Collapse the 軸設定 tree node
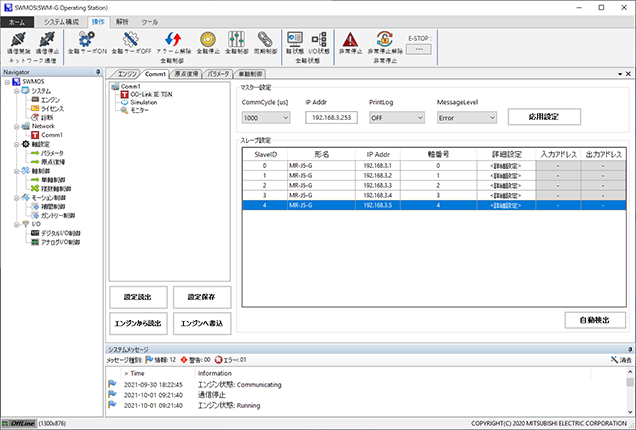Screen dimensions: 636x430 click(x=17, y=144)
